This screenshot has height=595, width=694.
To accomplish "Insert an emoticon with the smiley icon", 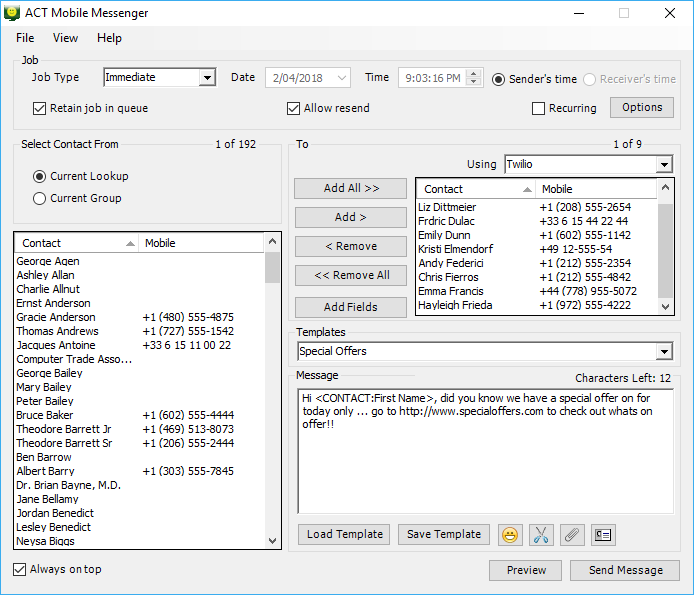I will [510, 535].
